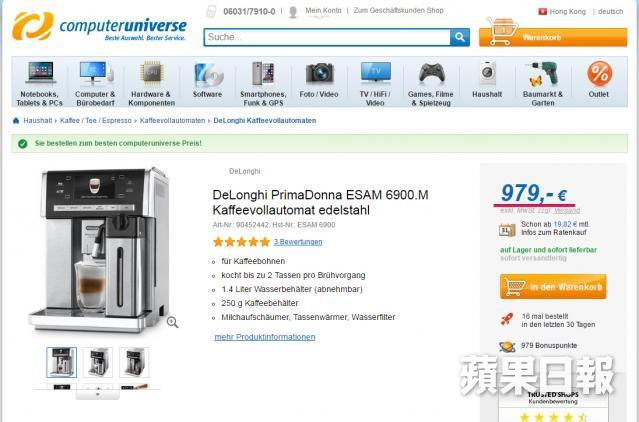639x422 pixels.
Task: Zoom product image with magnifier icon
Action: click(172, 322)
